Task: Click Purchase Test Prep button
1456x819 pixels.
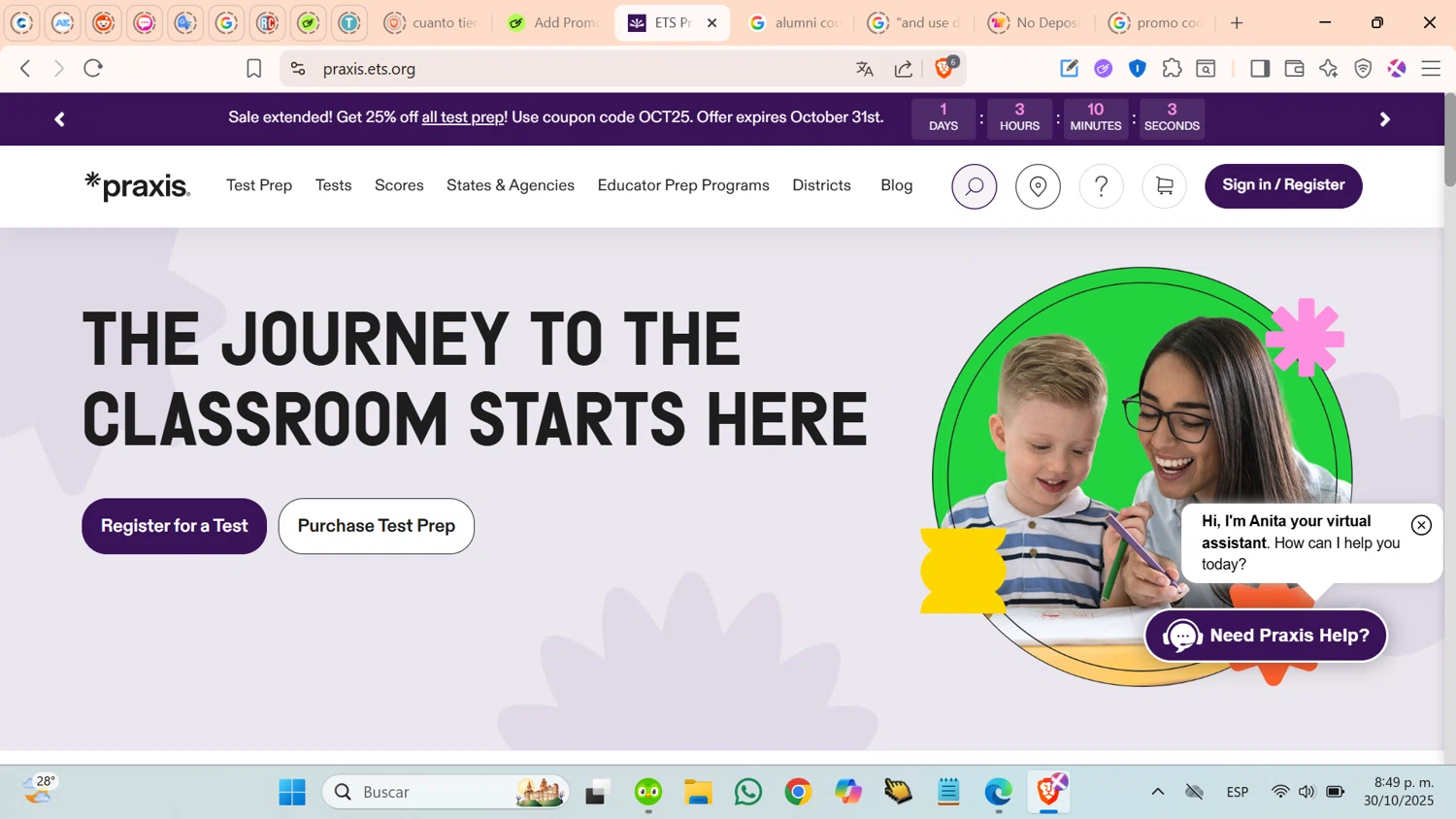Action: [377, 526]
